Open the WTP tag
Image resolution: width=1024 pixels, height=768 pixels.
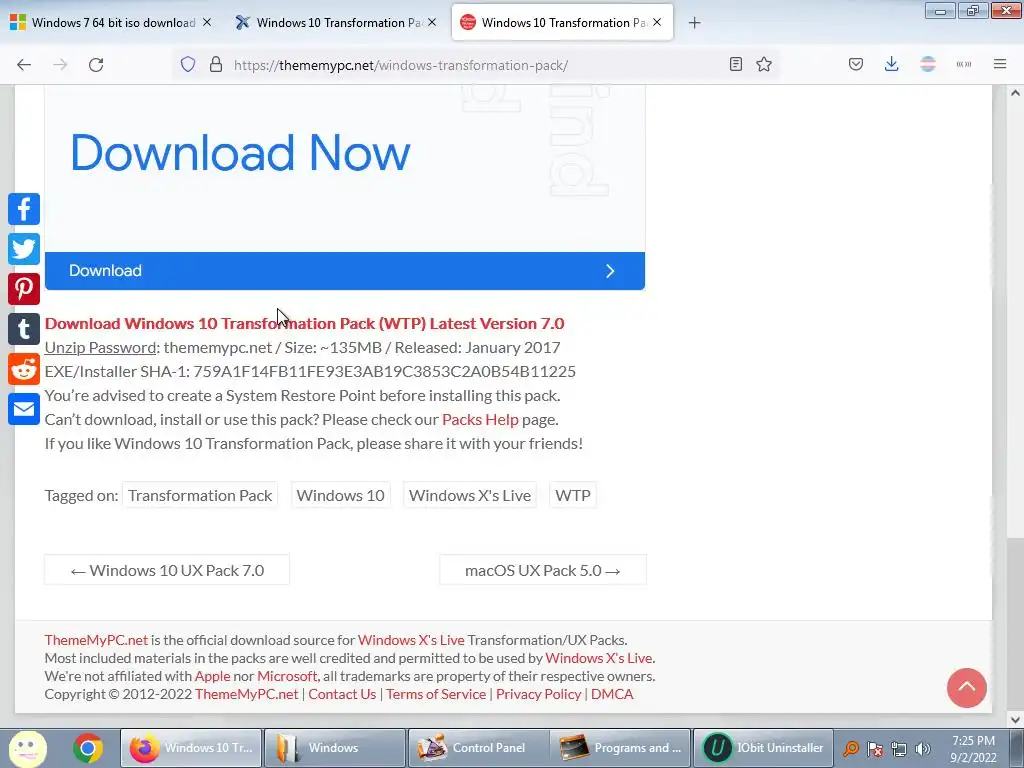pyautogui.click(x=573, y=496)
